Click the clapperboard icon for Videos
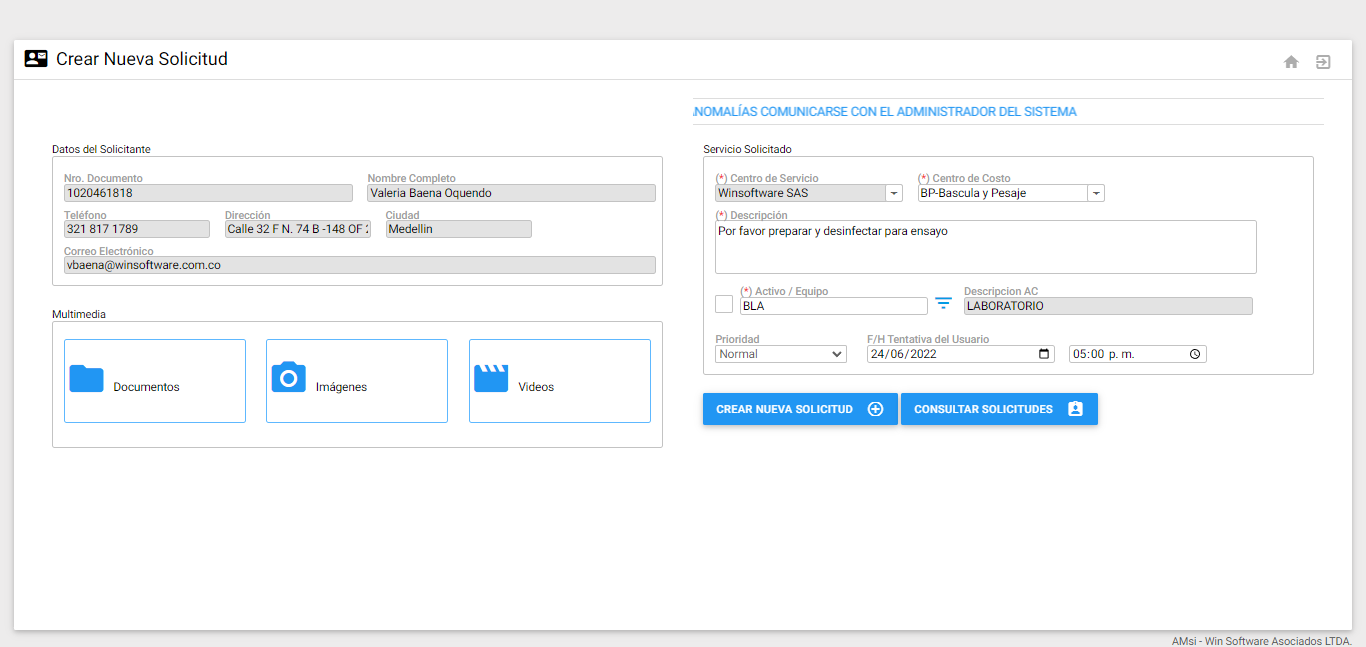The image size is (1366, 647). (491, 378)
